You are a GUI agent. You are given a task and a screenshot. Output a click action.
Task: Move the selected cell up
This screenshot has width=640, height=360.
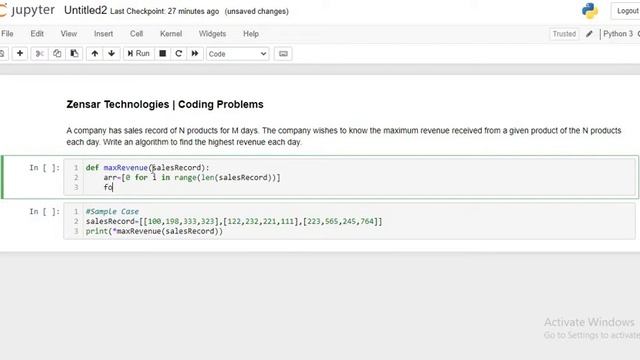coord(95,53)
